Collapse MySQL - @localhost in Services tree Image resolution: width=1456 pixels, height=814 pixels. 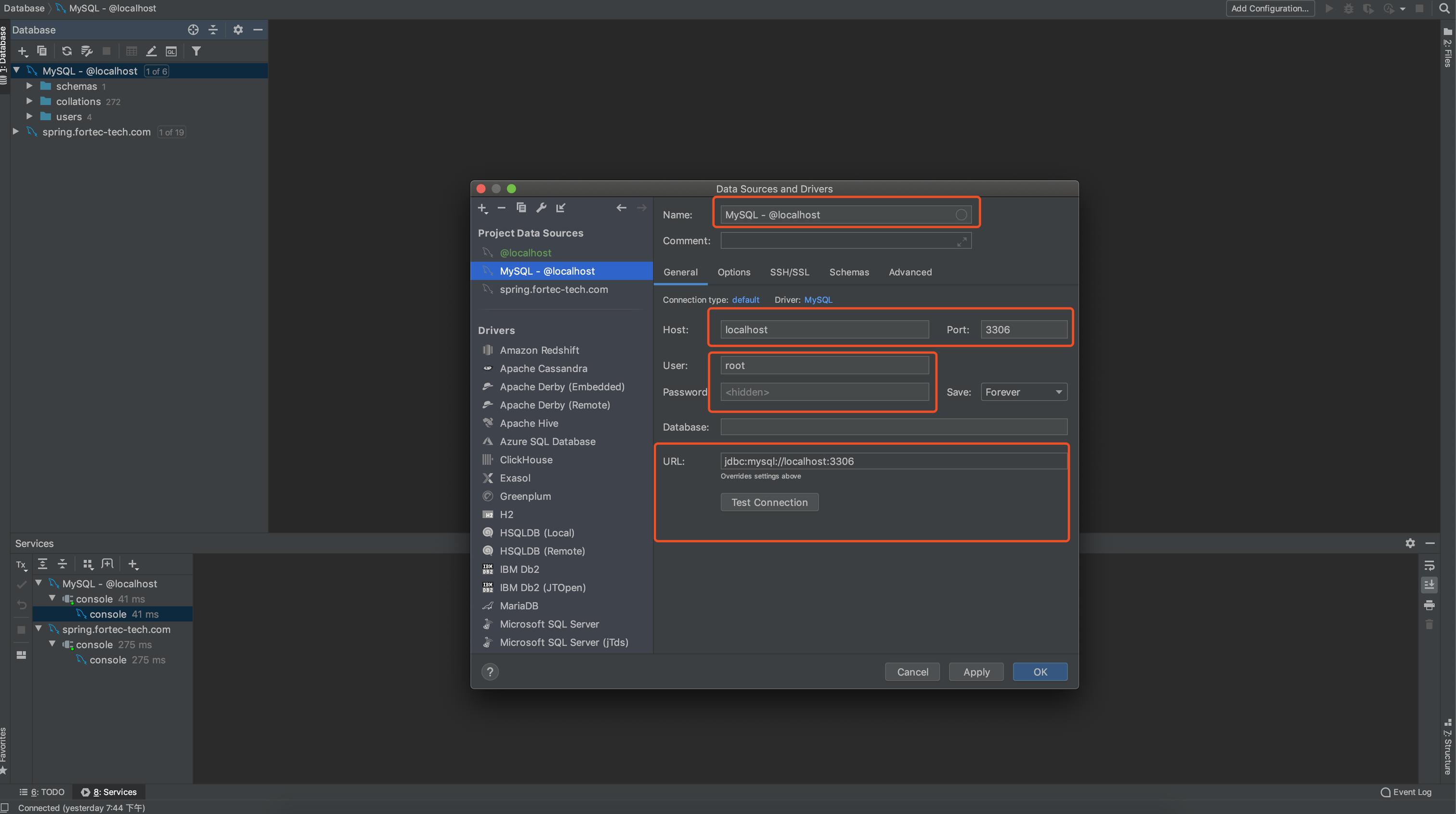coord(39,583)
